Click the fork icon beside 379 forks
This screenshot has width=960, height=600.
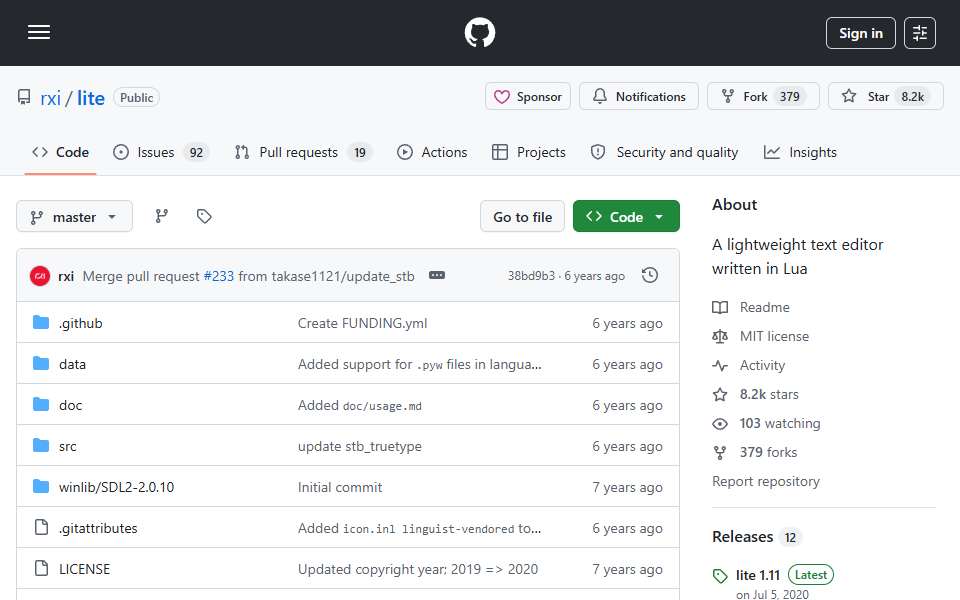click(720, 452)
